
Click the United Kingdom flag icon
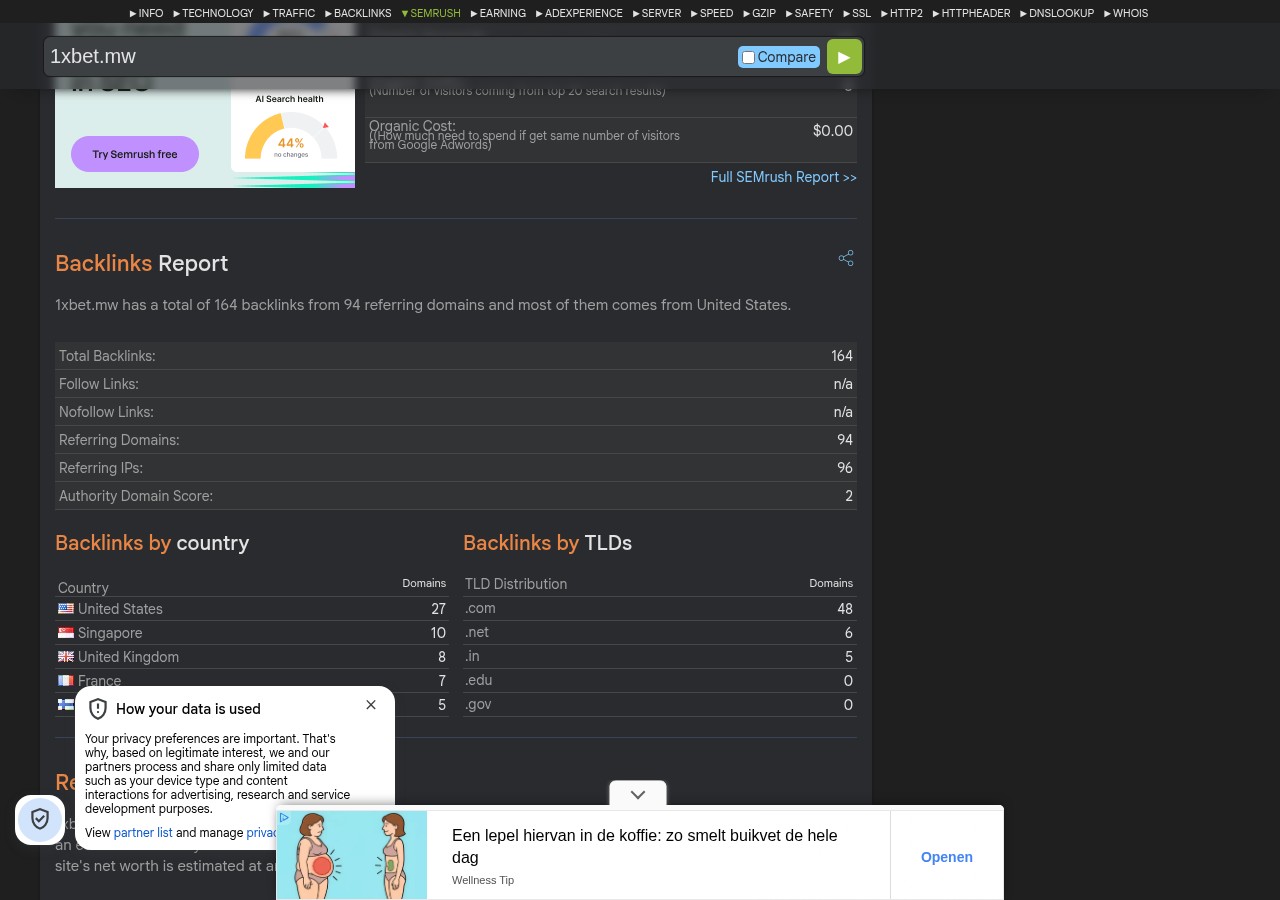tap(66, 656)
